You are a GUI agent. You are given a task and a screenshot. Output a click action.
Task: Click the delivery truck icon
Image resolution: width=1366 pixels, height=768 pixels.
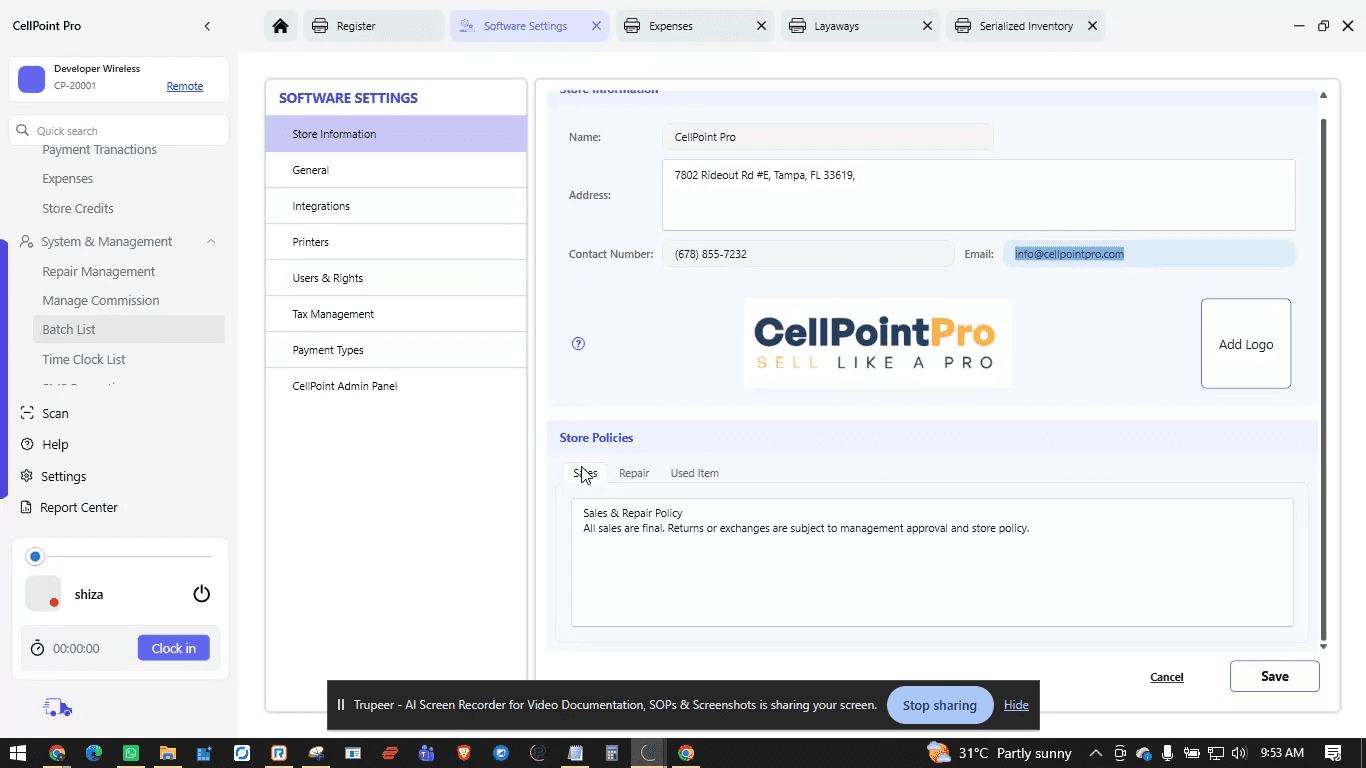[58, 708]
